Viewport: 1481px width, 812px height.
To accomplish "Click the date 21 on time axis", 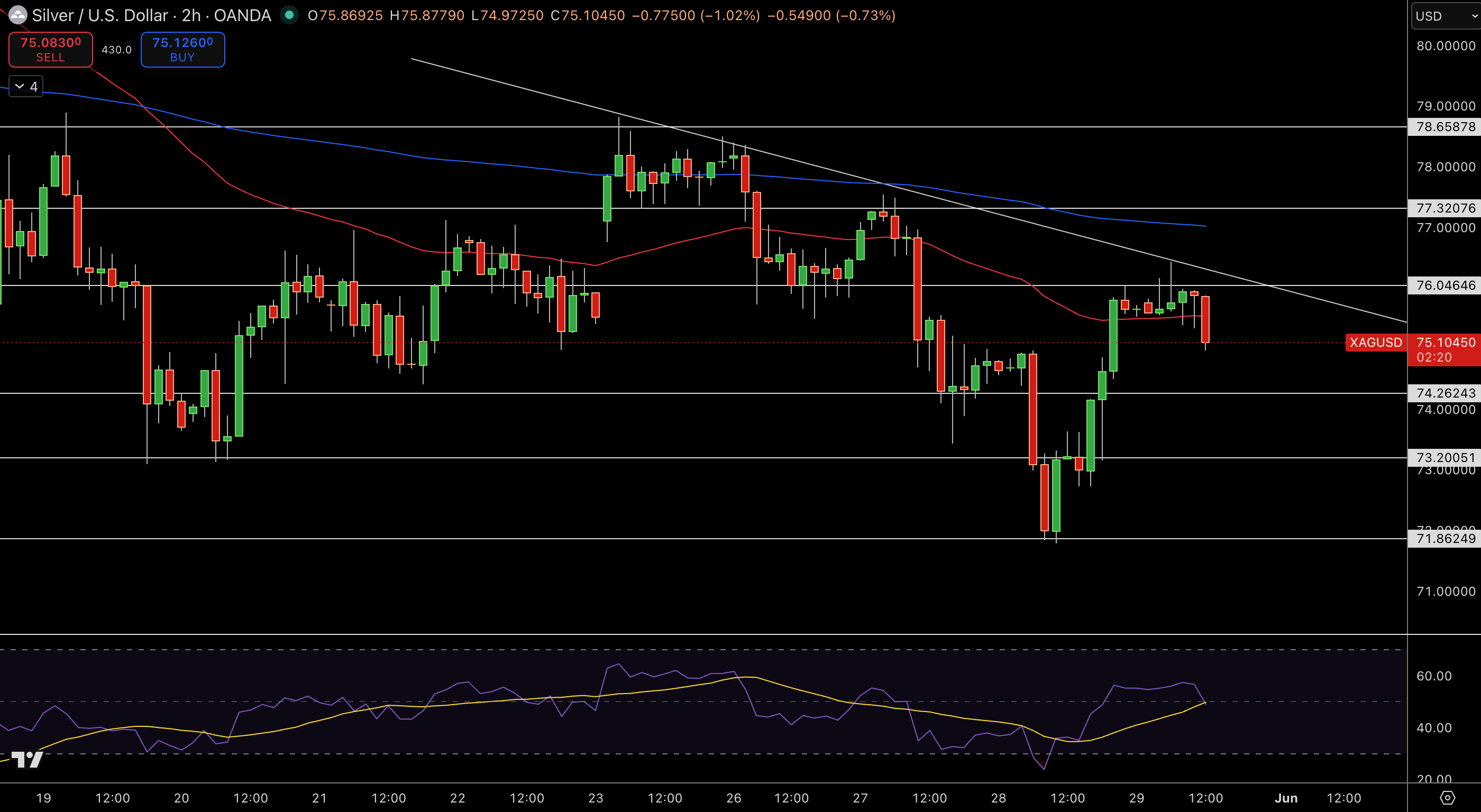I will (319, 798).
